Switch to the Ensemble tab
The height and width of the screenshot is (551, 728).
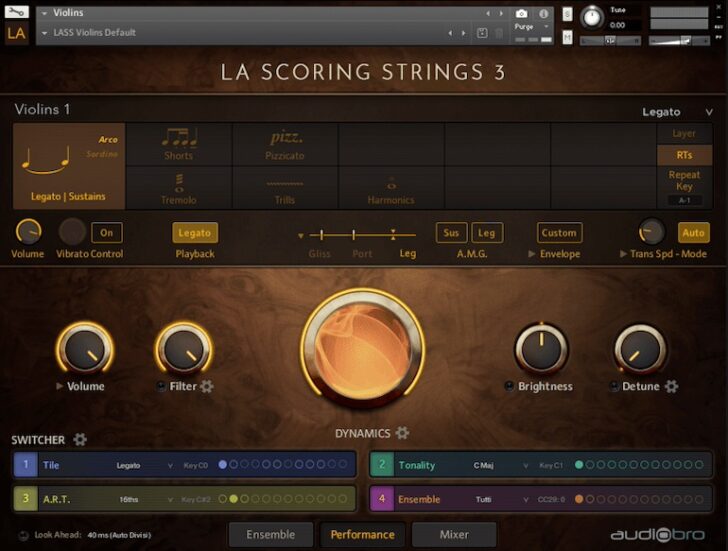(x=270, y=535)
